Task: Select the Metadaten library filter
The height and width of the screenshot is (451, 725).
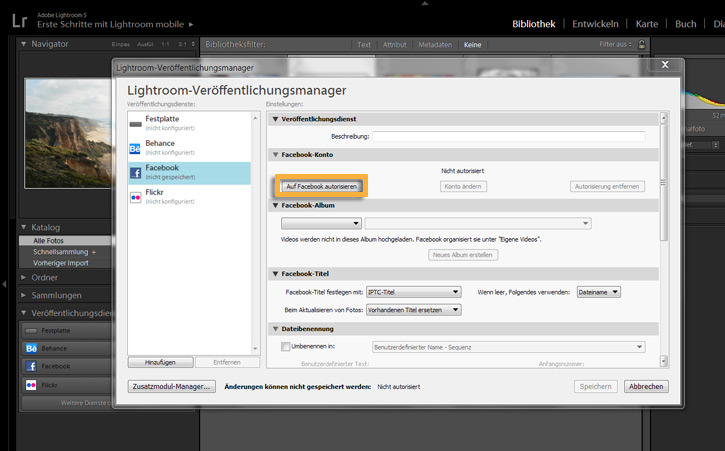Action: pyautogui.click(x=435, y=45)
